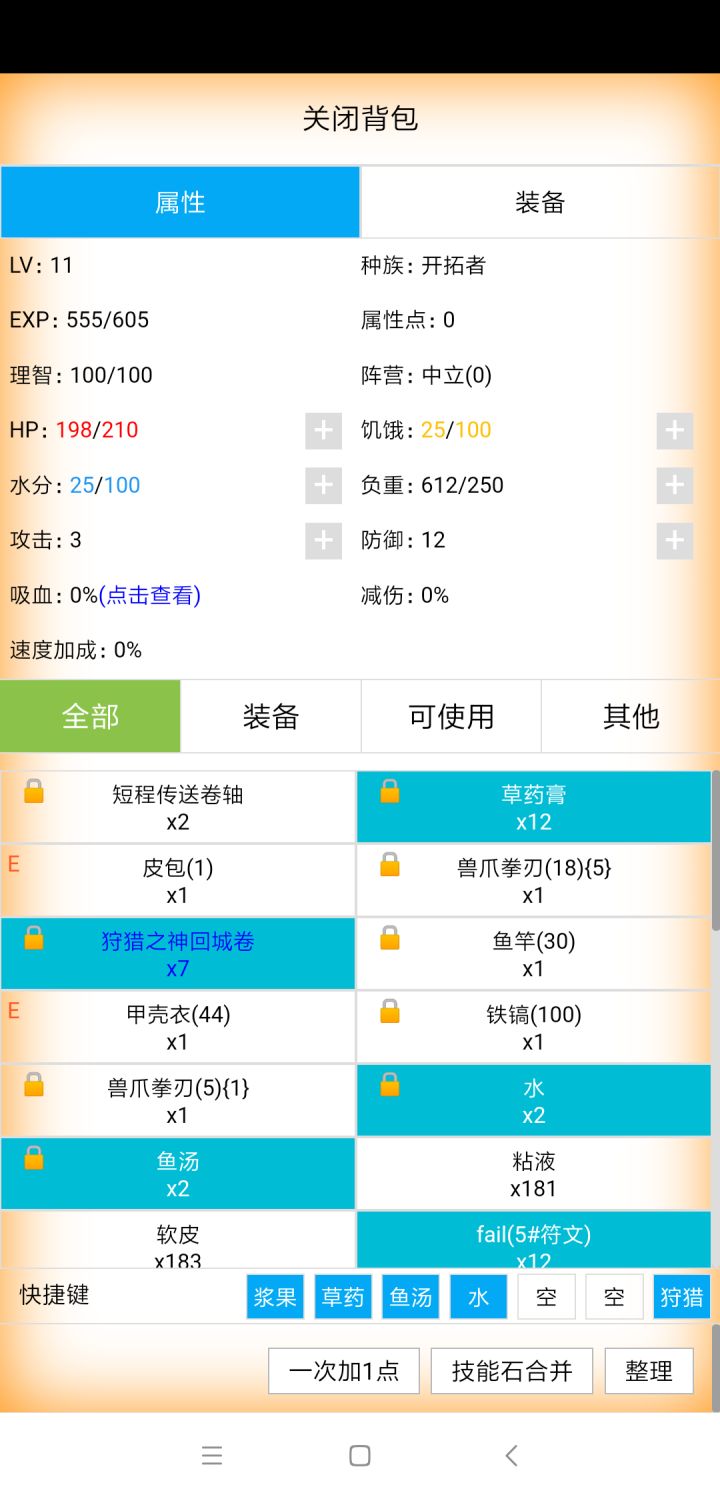Image resolution: width=720 pixels, height=1499 pixels.
Task: Toggle the lock on 鱼汤 item
Action: click(x=34, y=1158)
